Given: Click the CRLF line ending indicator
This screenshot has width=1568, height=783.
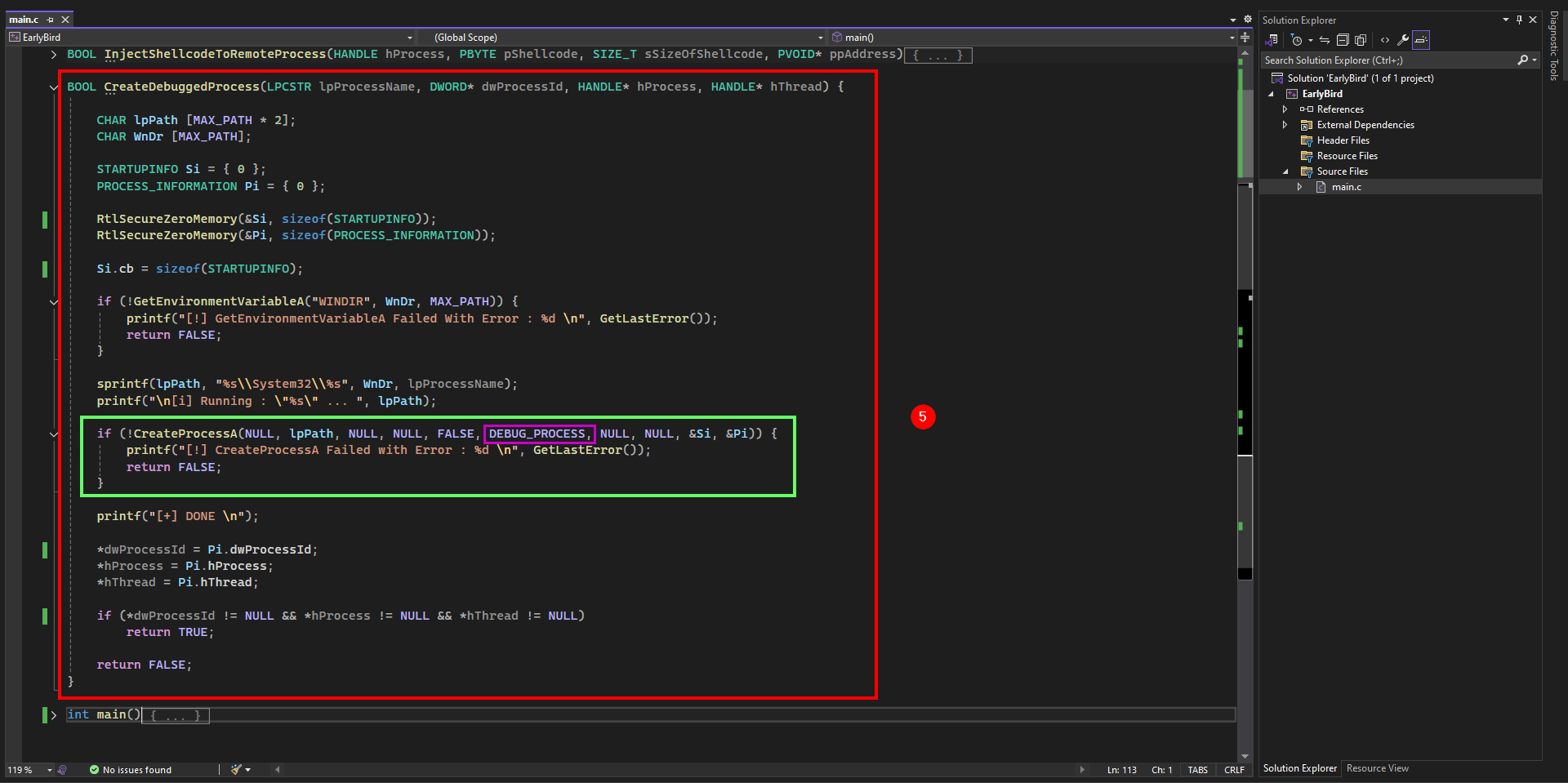Looking at the screenshot, I should click(1234, 770).
